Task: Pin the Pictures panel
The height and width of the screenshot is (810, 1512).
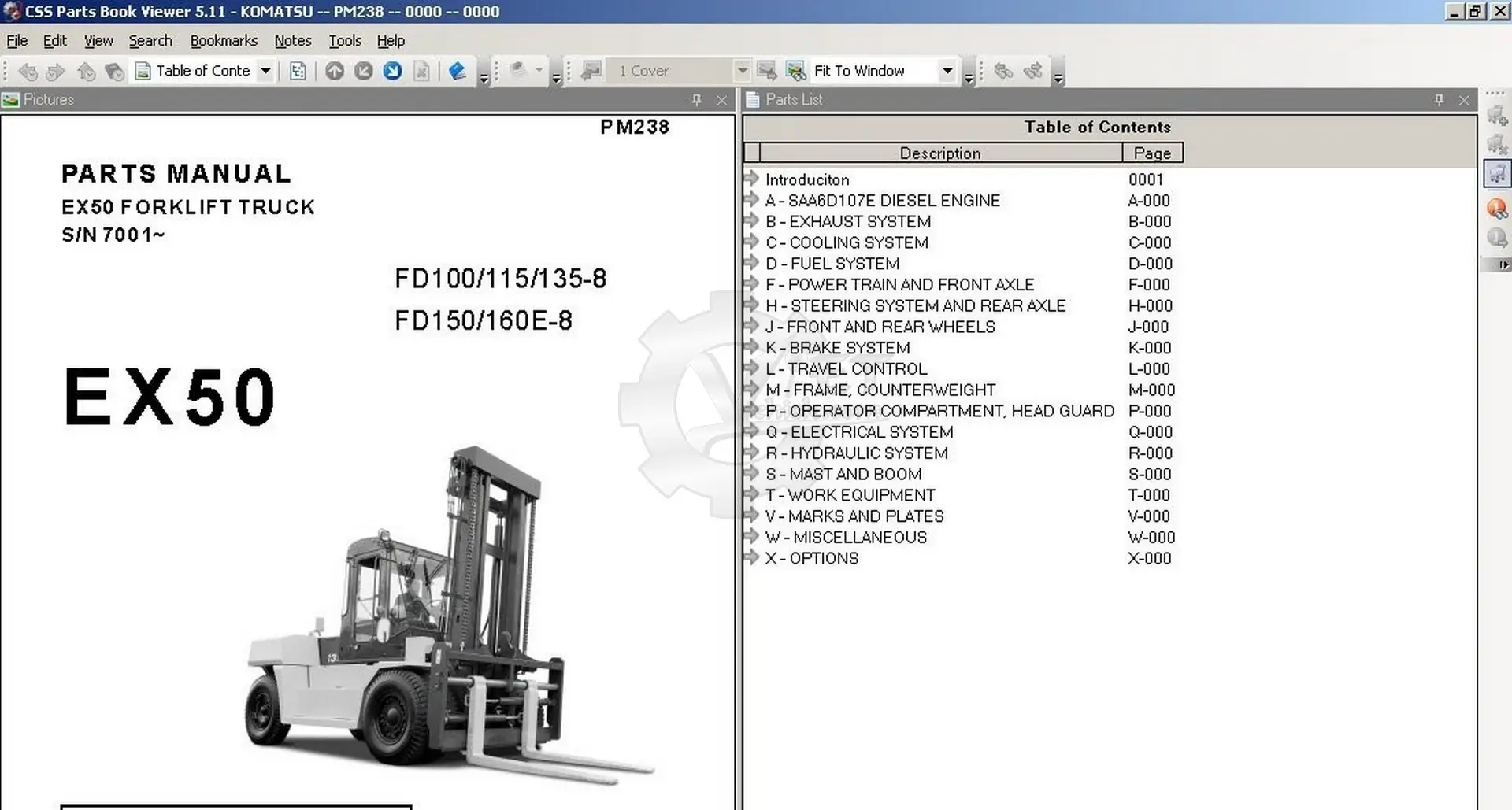Action: click(x=696, y=100)
